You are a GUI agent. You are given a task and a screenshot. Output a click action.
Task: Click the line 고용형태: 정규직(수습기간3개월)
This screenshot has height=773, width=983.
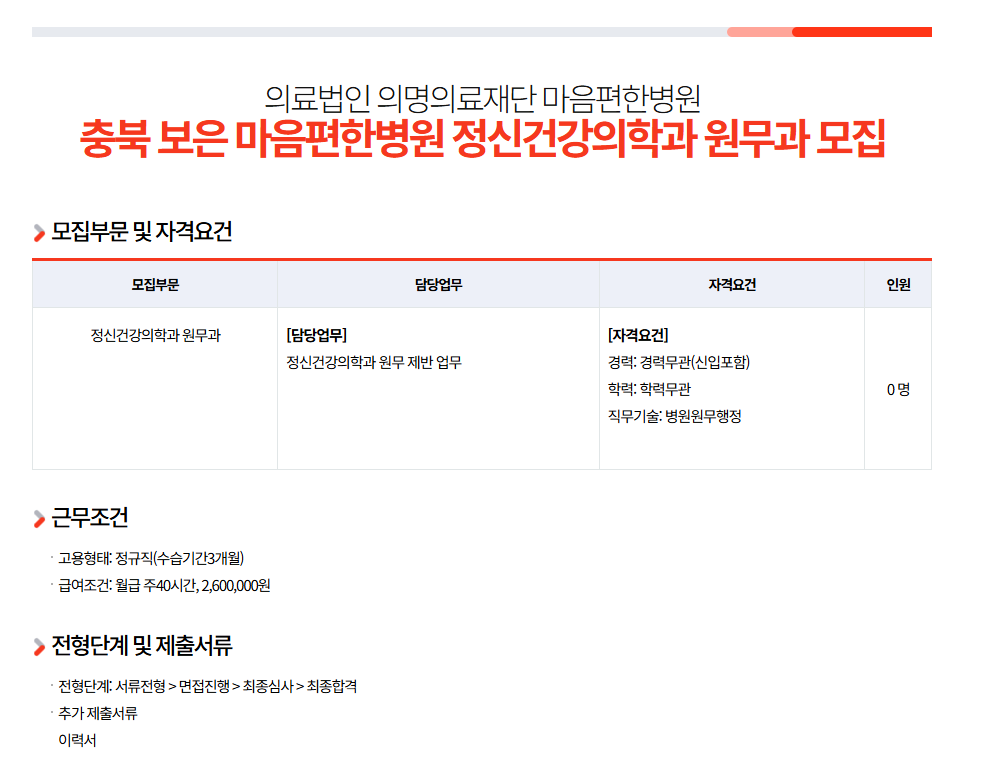[151, 558]
